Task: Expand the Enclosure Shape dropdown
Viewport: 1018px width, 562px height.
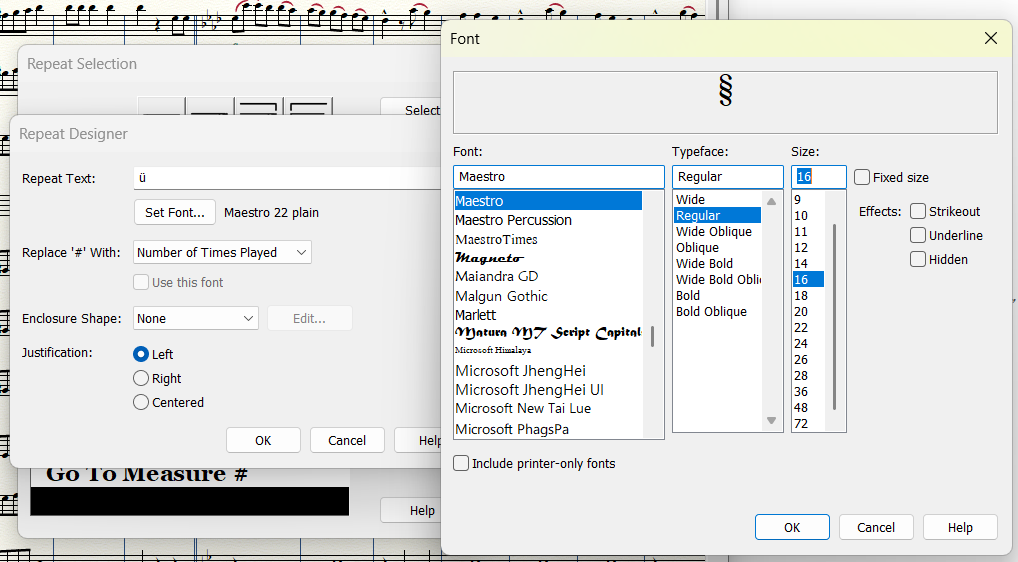Action: [195, 318]
